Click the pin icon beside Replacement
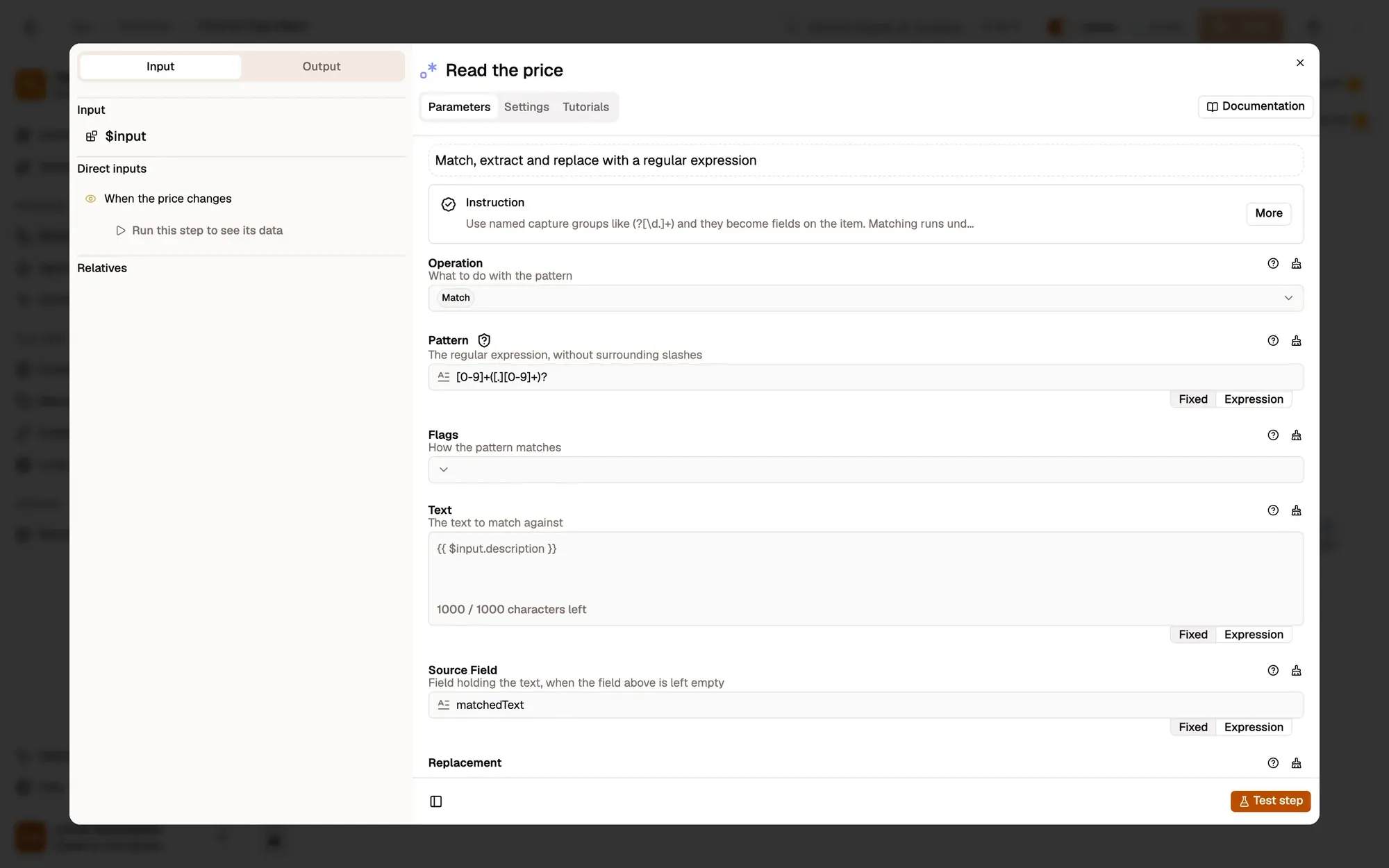The width and height of the screenshot is (1389, 868). (x=1296, y=763)
